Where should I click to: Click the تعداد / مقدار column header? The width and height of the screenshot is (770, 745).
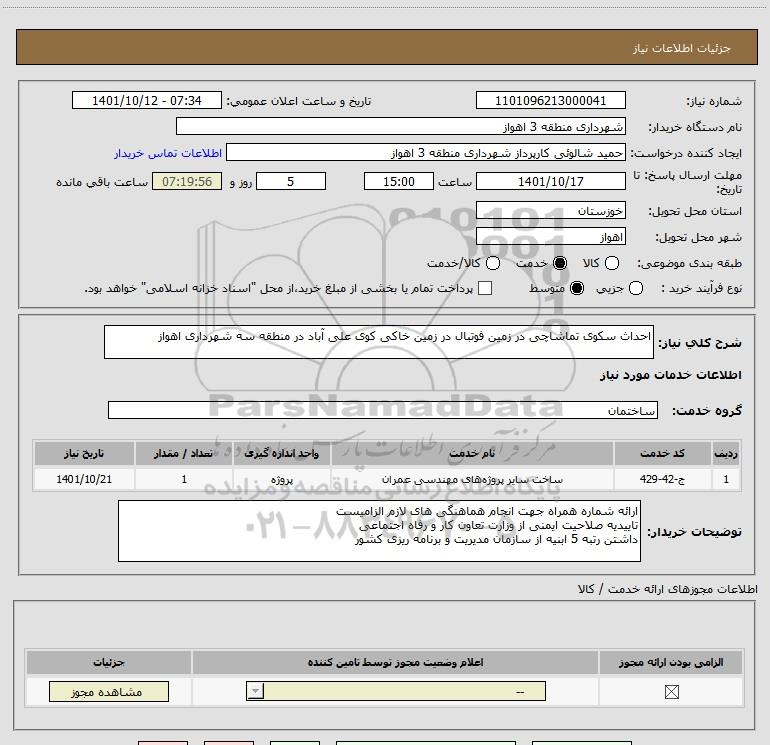[x=184, y=453]
